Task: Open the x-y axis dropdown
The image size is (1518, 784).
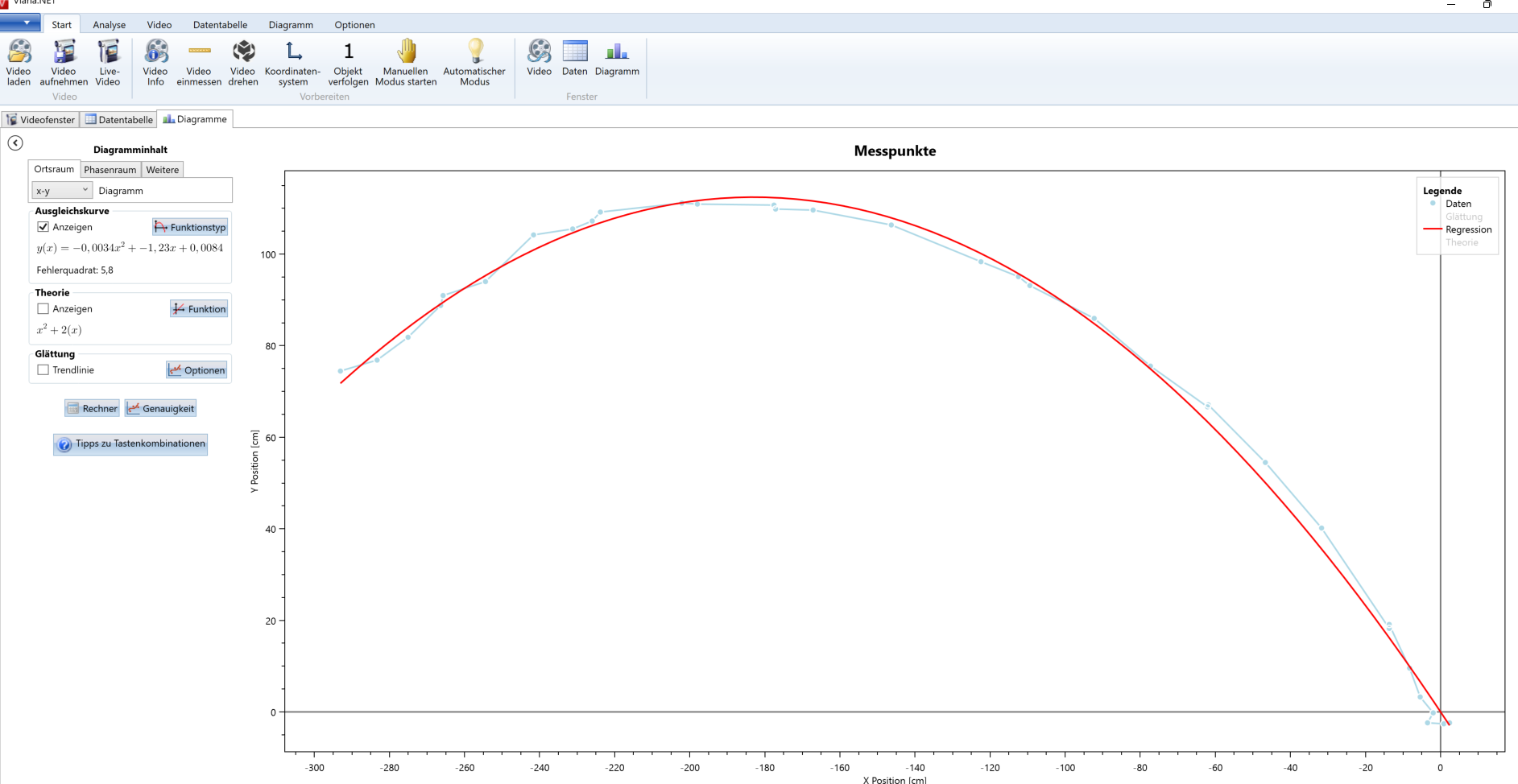Action: [61, 191]
